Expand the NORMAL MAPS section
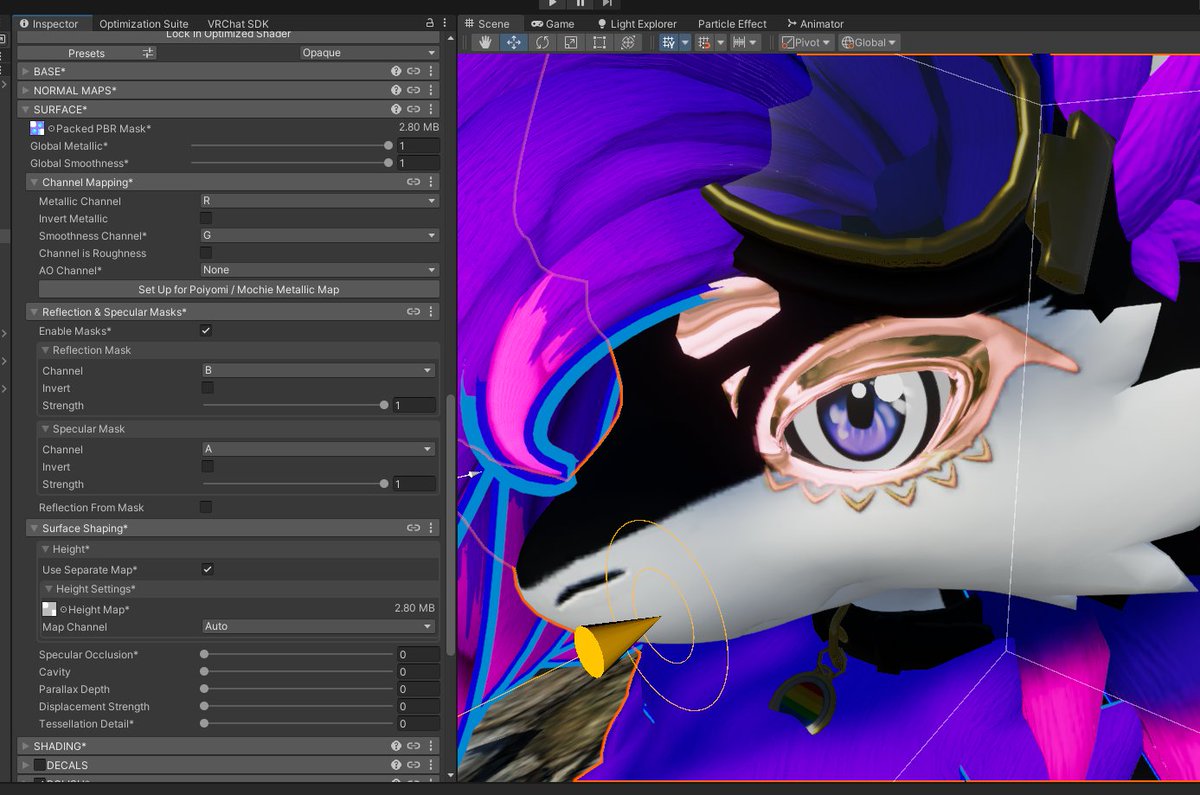This screenshot has width=1200, height=795. pos(24,90)
